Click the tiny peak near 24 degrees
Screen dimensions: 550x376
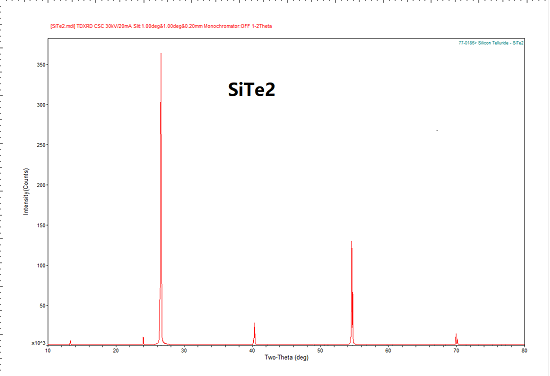tap(143, 341)
